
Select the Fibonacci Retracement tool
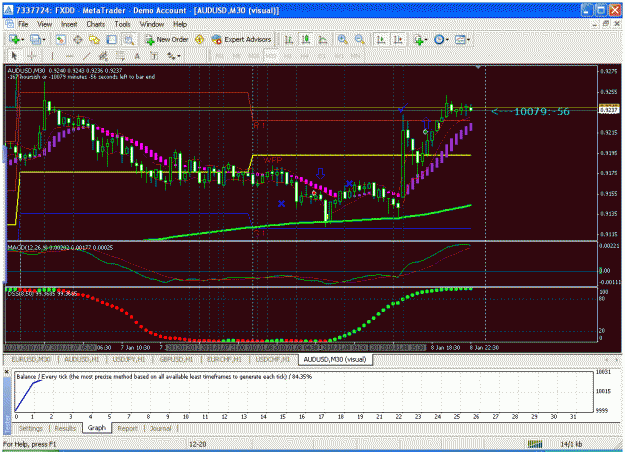(x=120, y=56)
